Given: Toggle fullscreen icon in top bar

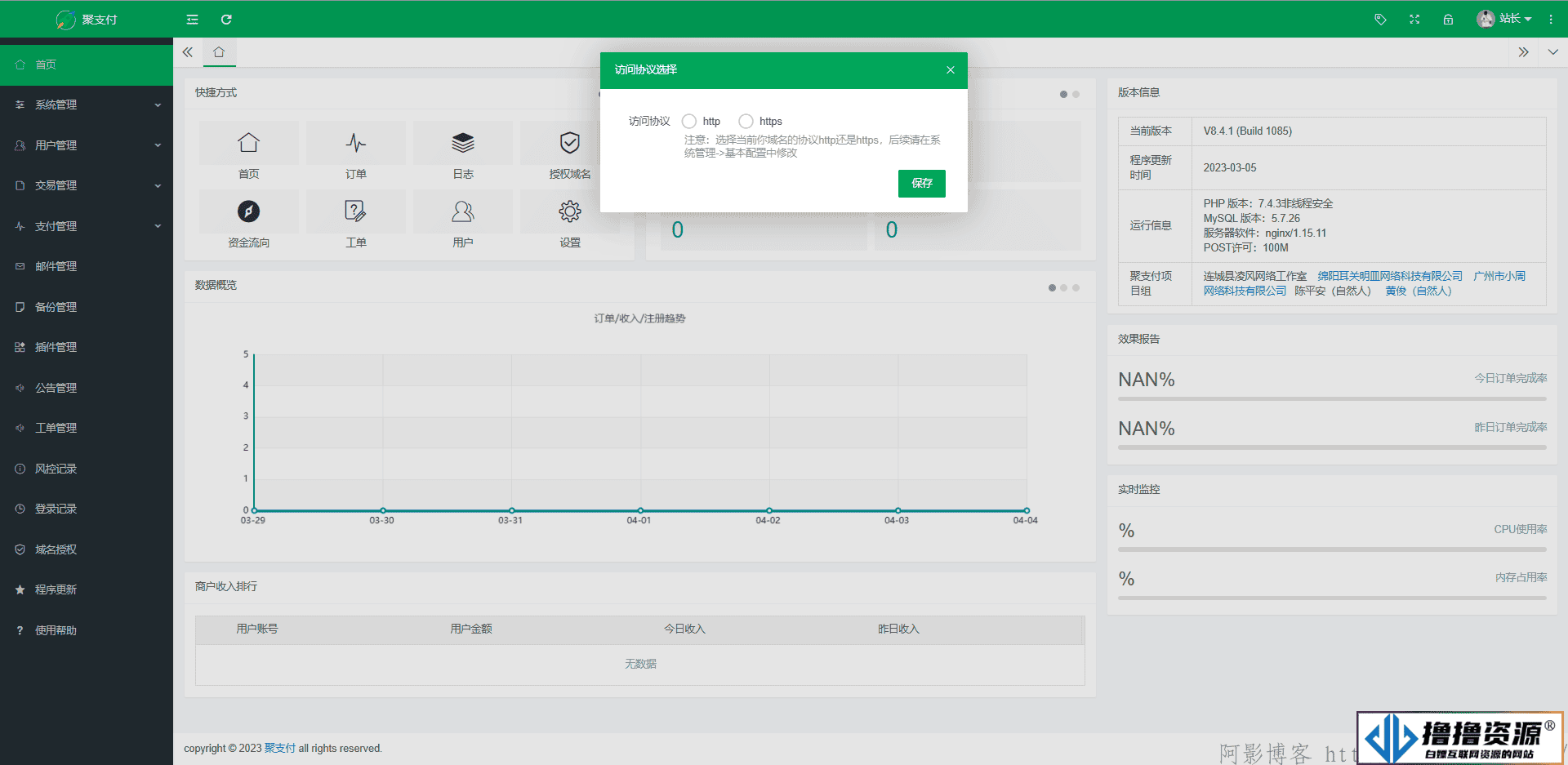Looking at the screenshot, I should point(1414,20).
